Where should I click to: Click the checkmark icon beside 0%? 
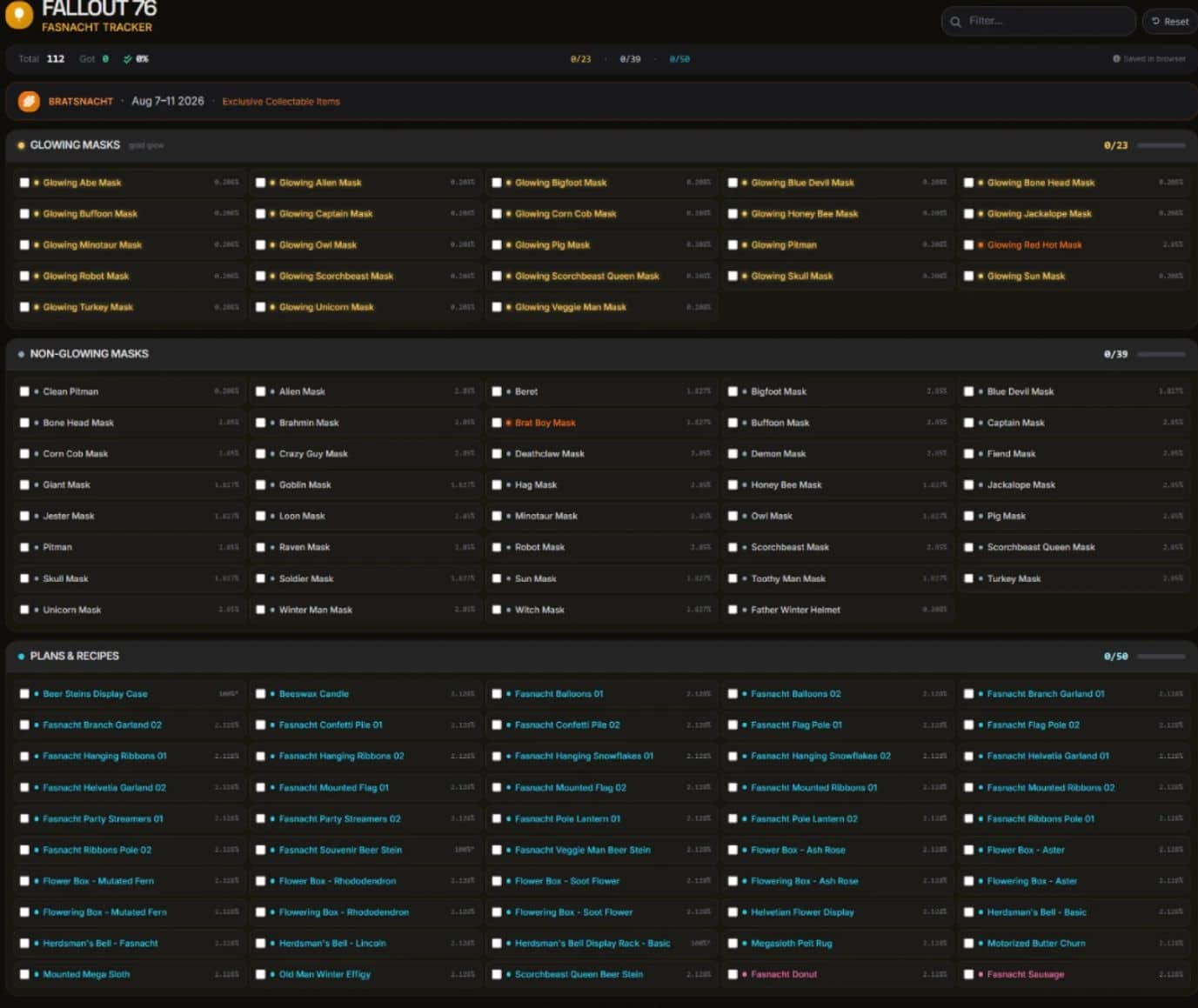[x=127, y=59]
